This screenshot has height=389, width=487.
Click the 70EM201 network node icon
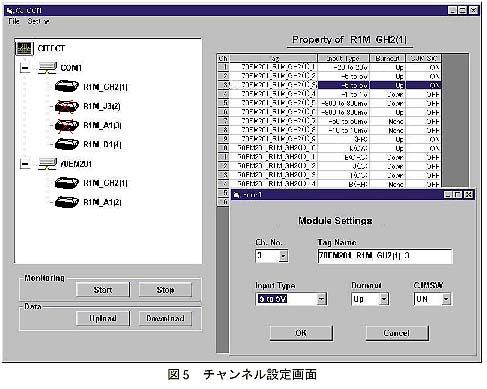[47, 164]
